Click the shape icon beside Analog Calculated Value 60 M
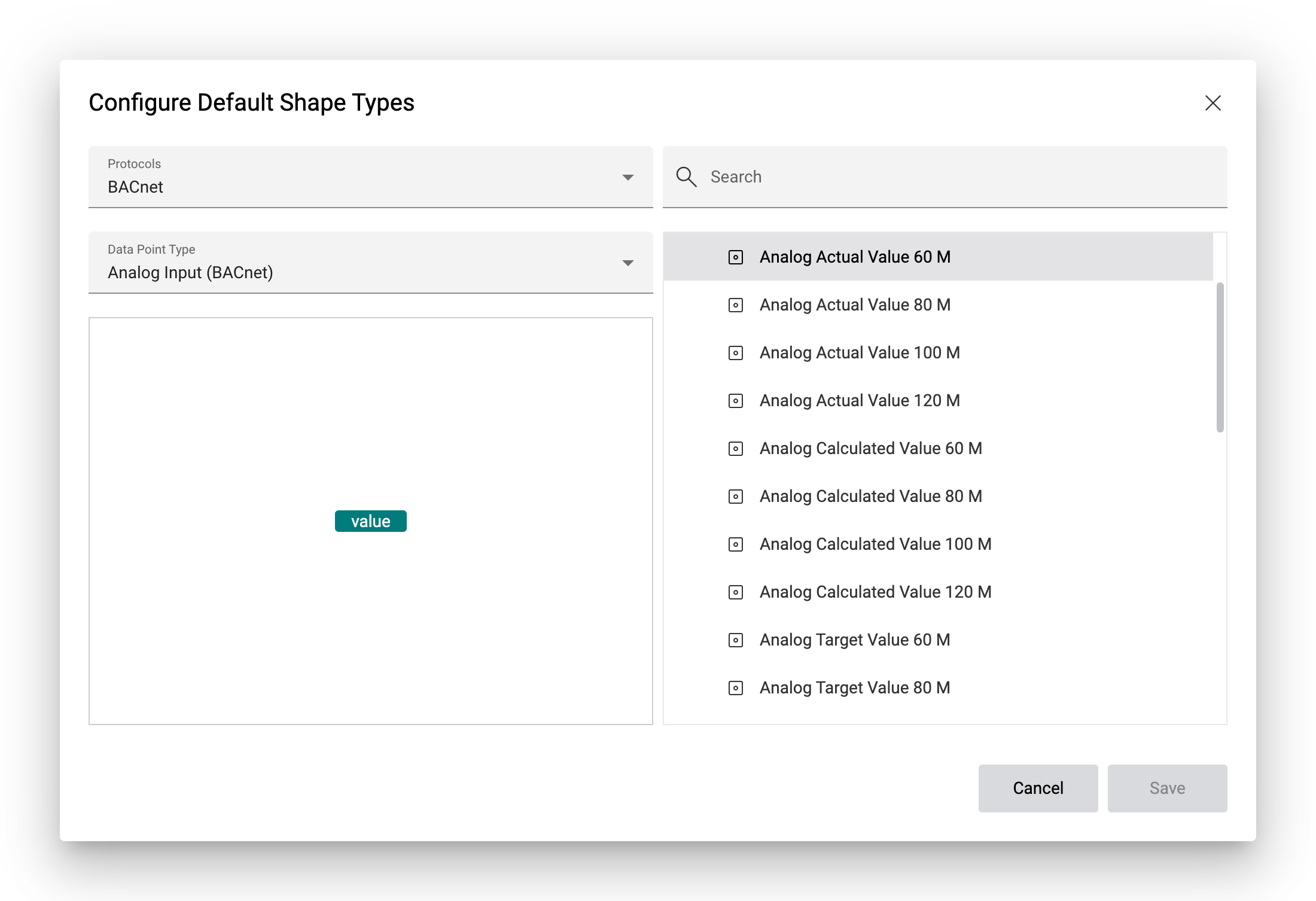This screenshot has width=1316, height=901. click(x=735, y=449)
